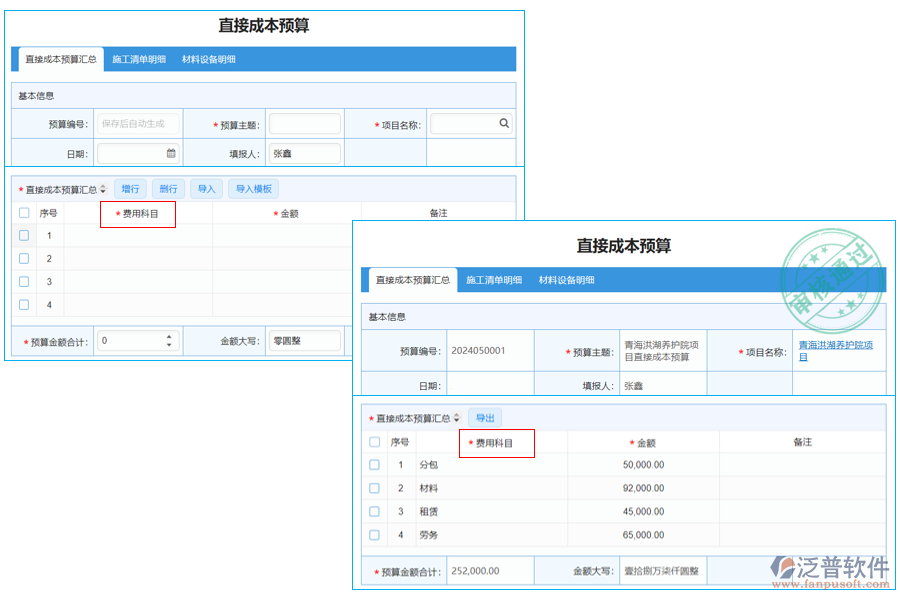Check the checkbox on row 1
The height and width of the screenshot is (600, 900).
click(23, 235)
